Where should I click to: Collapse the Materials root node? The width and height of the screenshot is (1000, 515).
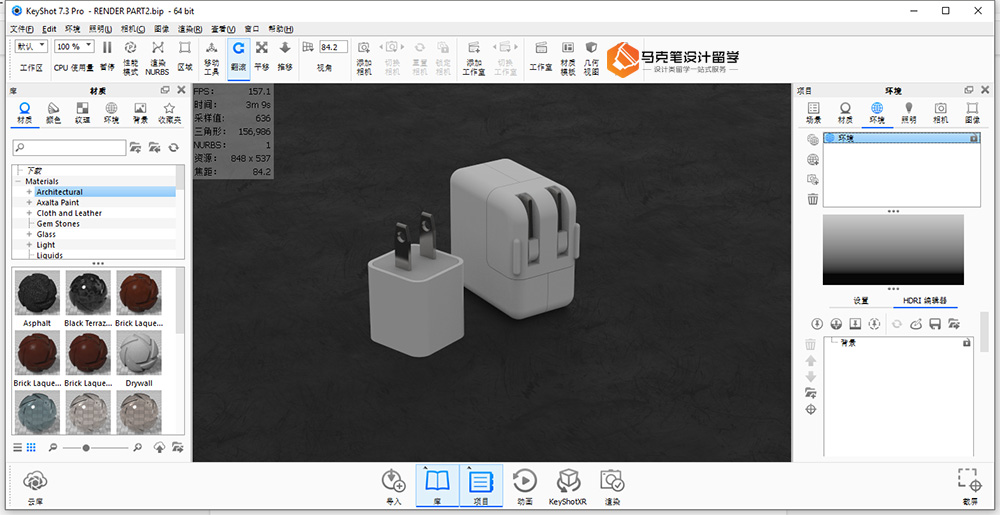(x=19, y=182)
